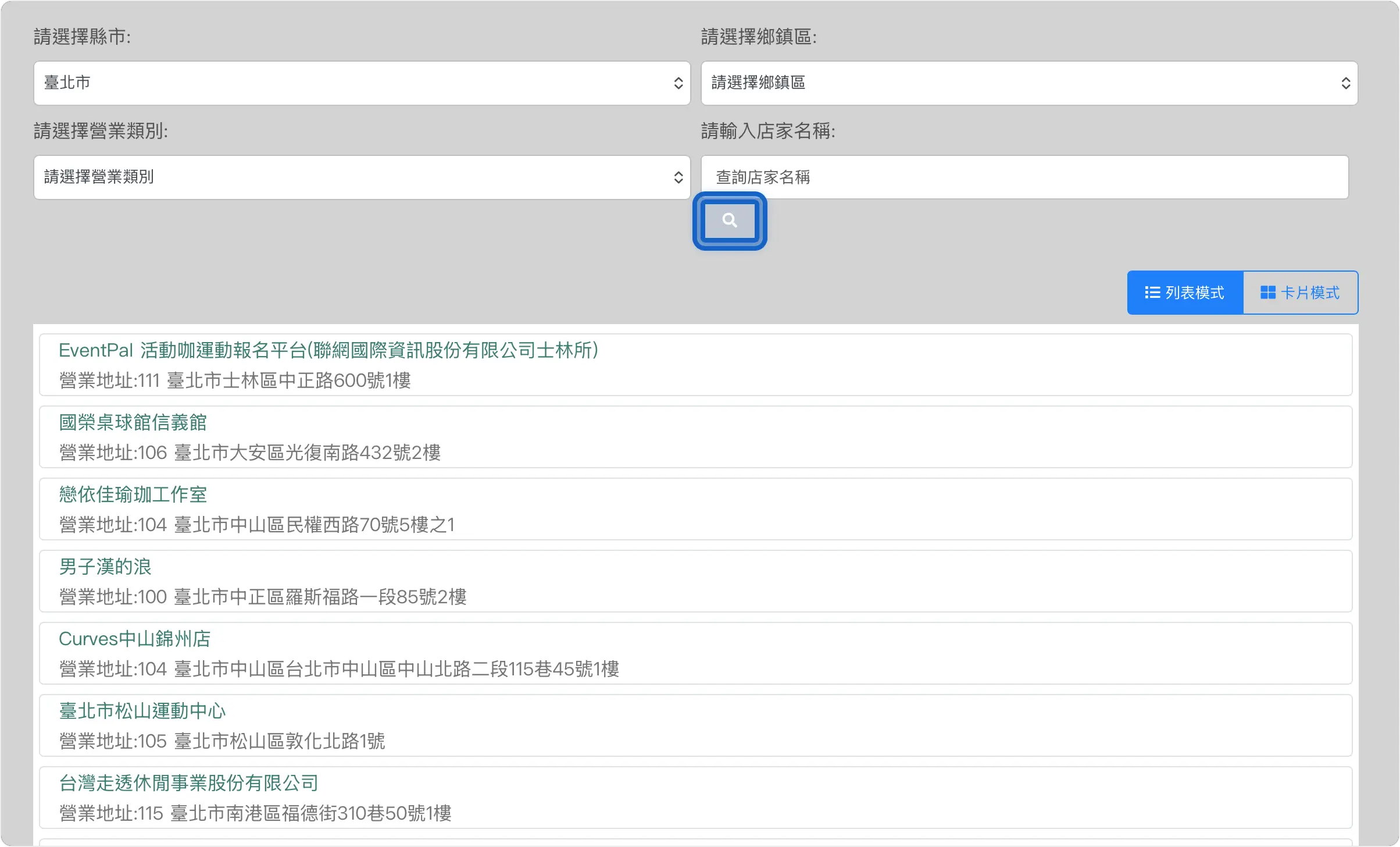The width and height of the screenshot is (1400, 847).
Task: Click the 請選擇營業類別 label above the dropdown
Action: [x=101, y=131]
